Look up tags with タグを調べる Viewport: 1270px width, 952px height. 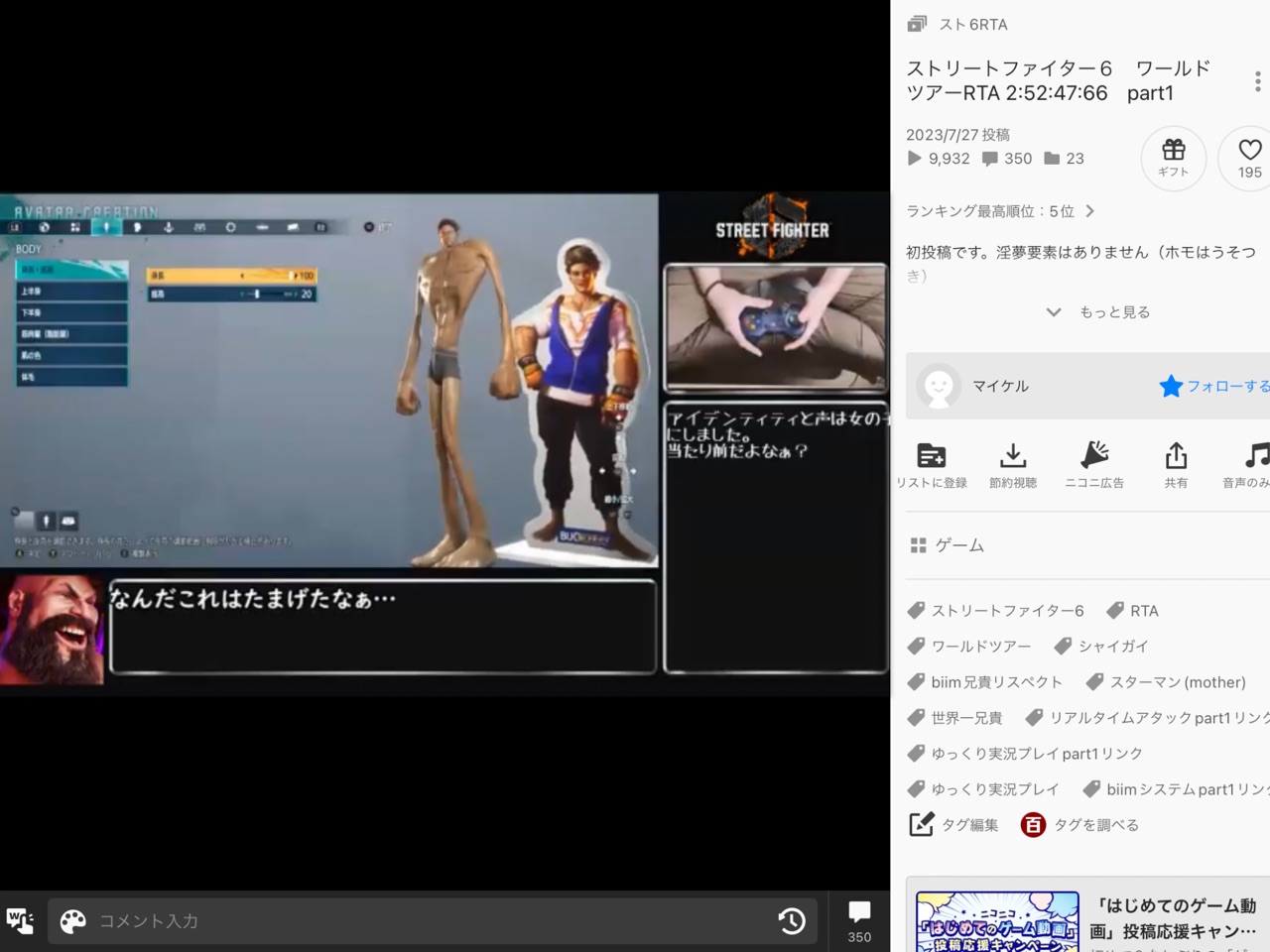1079,825
